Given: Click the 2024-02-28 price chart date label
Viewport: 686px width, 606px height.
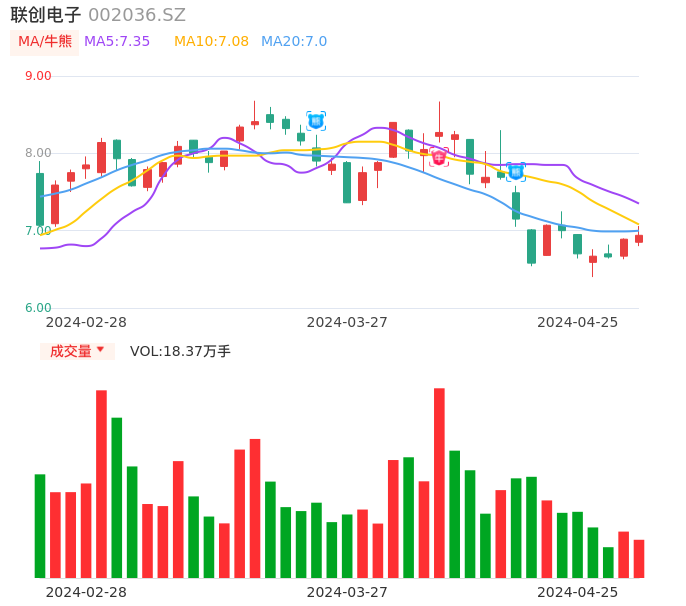Looking at the screenshot, I should 87,322.
